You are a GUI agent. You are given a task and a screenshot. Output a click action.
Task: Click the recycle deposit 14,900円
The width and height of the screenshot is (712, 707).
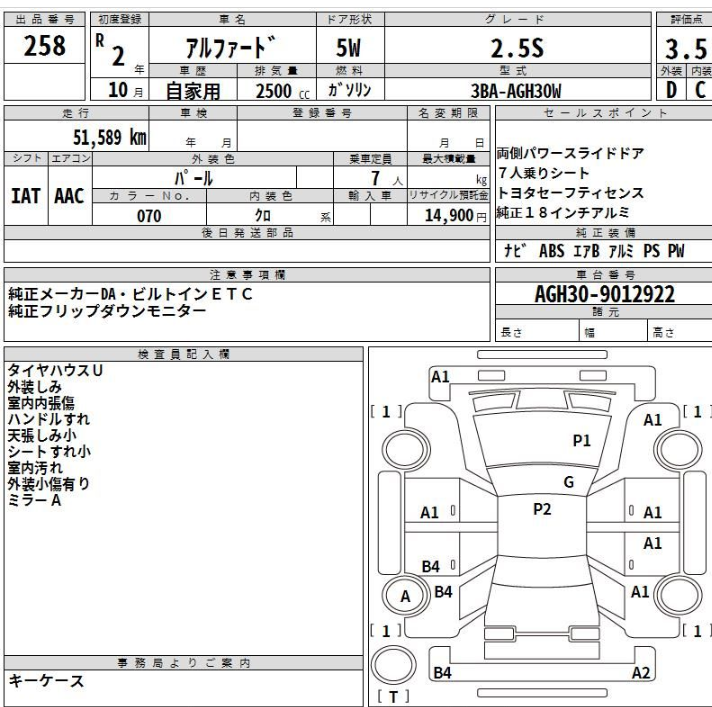click(456, 215)
